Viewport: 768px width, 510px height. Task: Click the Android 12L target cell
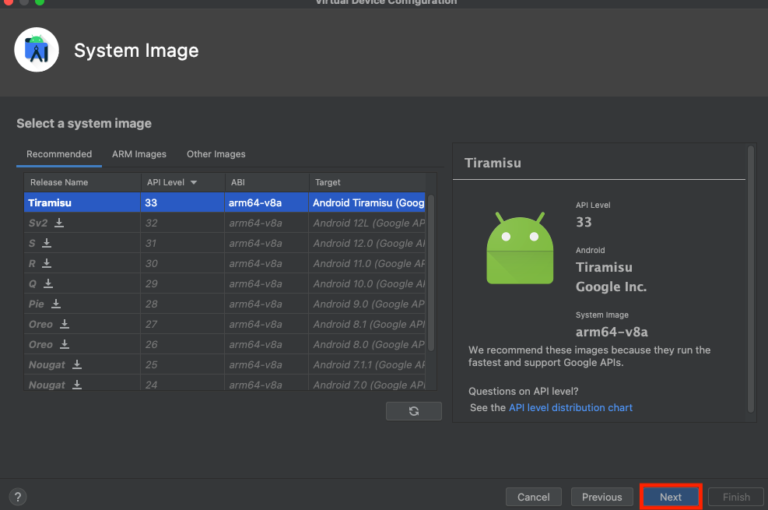[x=367, y=223]
